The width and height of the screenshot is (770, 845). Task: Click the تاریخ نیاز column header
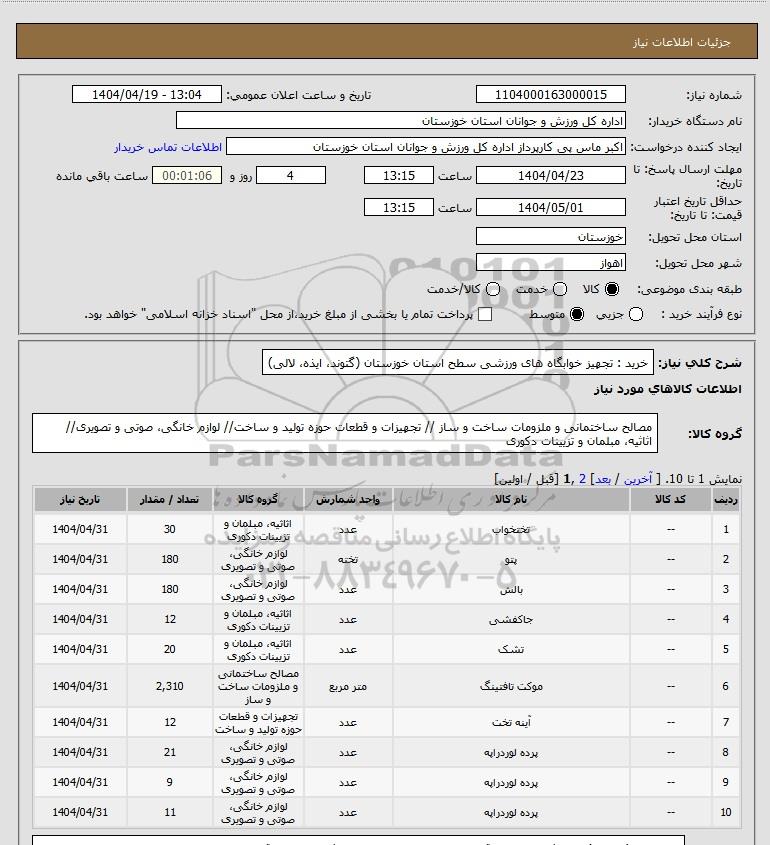[x=80, y=500]
